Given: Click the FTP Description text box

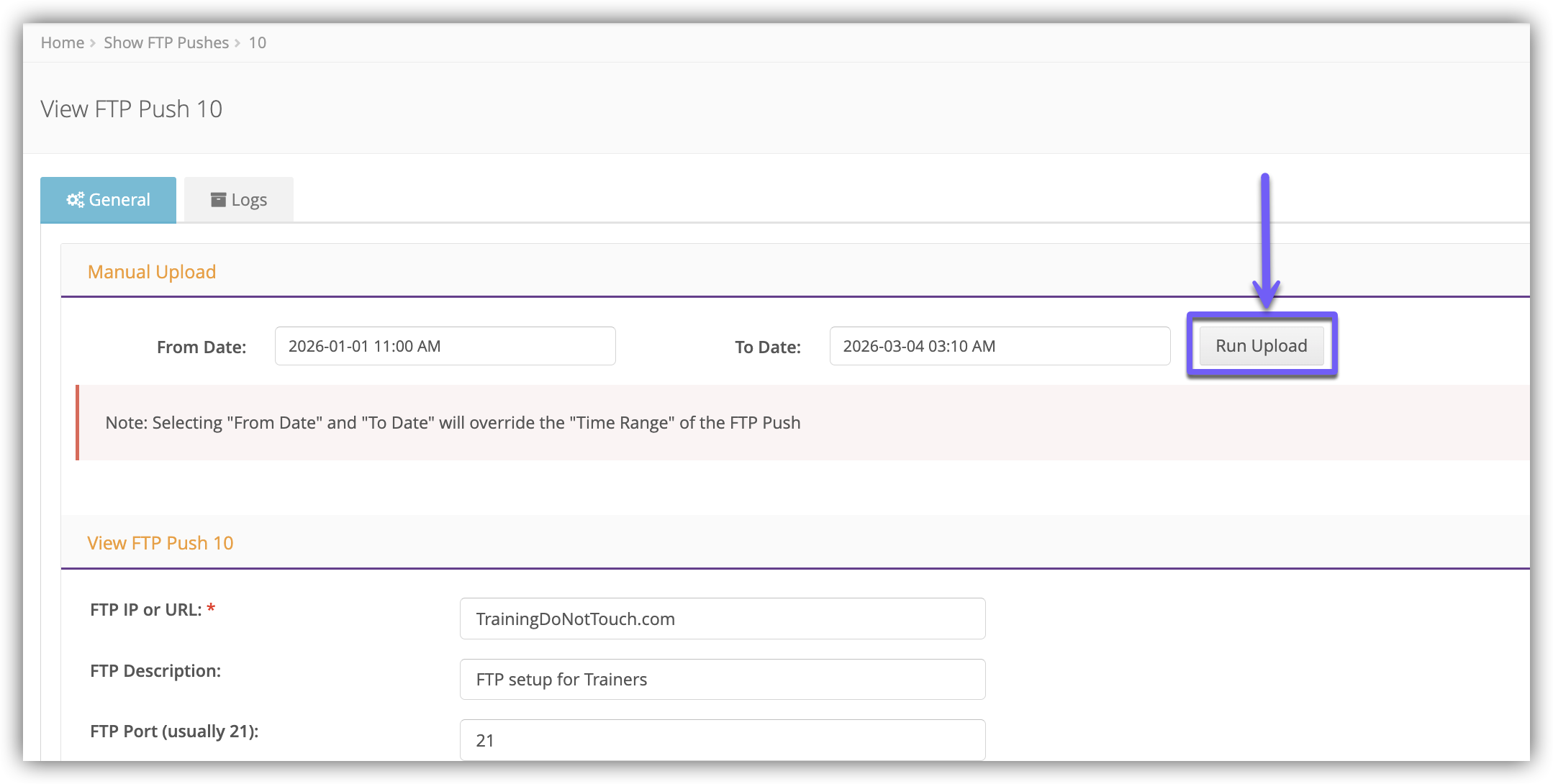Looking at the screenshot, I should tap(722, 680).
